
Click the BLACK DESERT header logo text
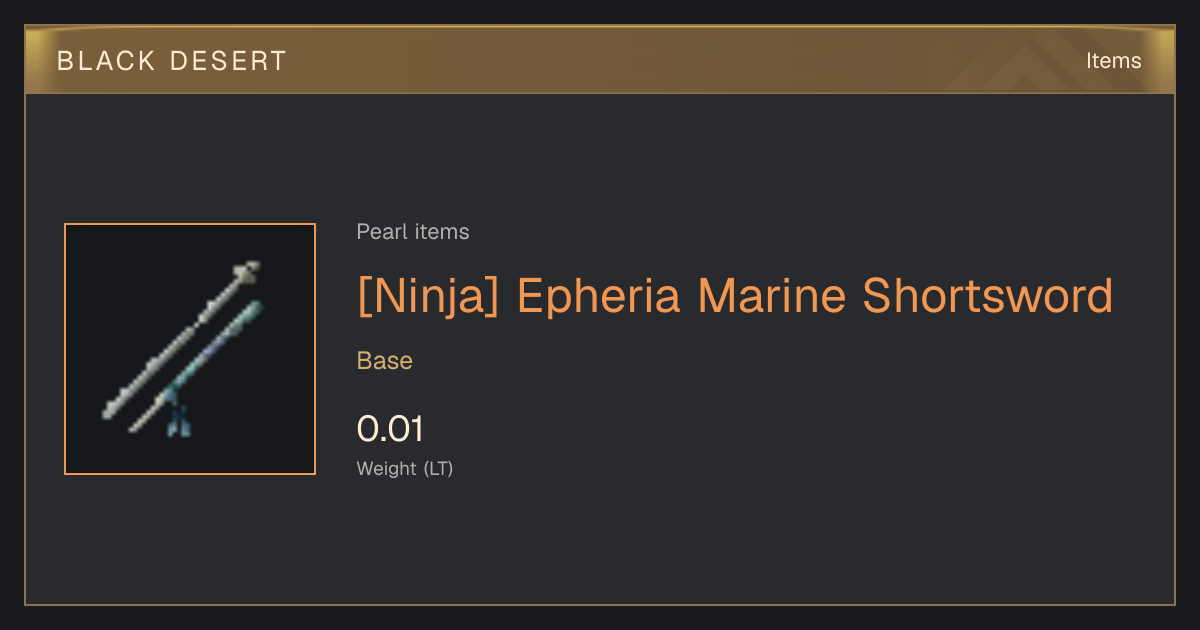(172, 61)
